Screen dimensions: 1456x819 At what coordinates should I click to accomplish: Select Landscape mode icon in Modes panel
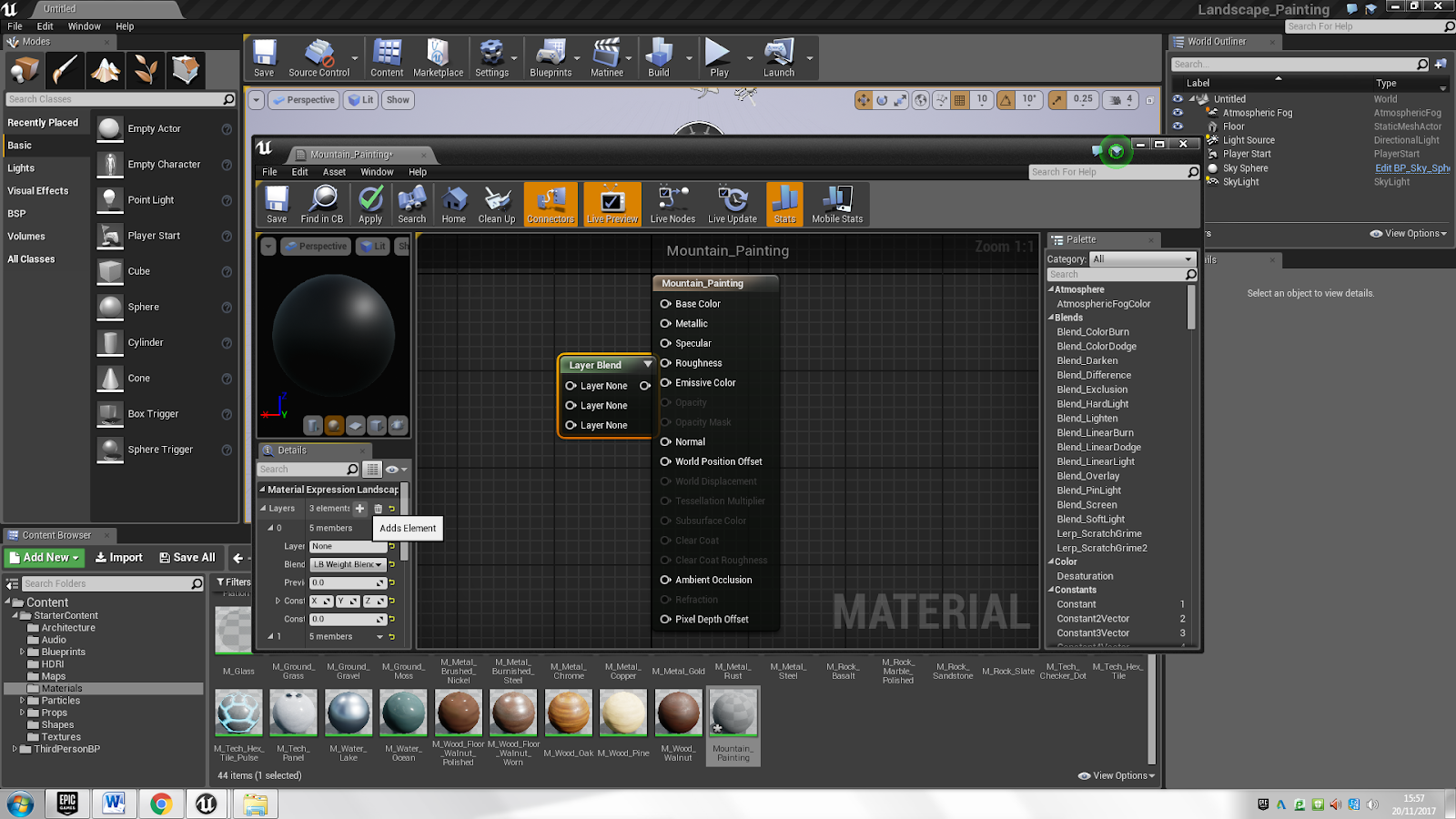tap(106, 69)
